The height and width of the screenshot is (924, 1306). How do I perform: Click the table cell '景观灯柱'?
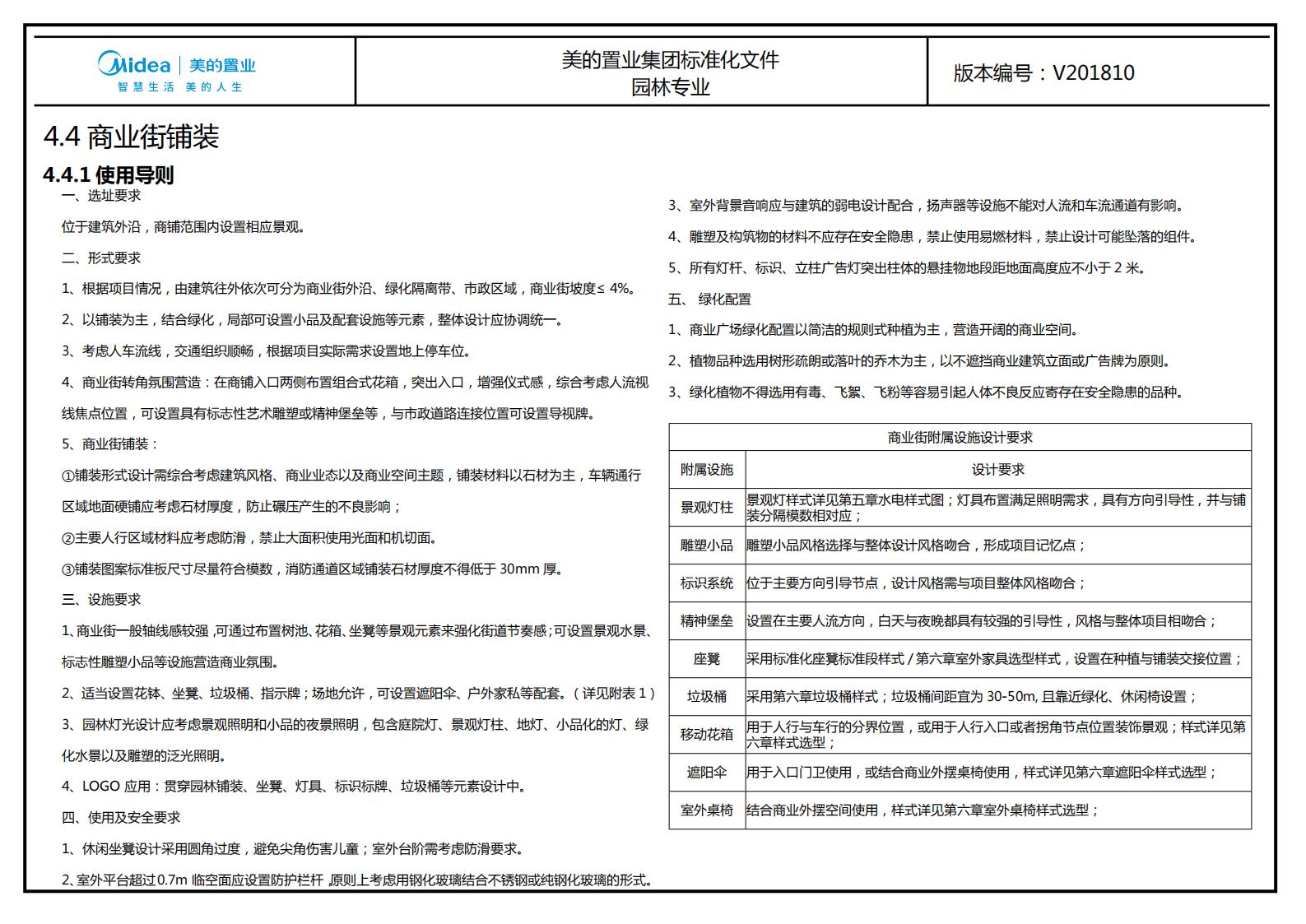point(707,508)
